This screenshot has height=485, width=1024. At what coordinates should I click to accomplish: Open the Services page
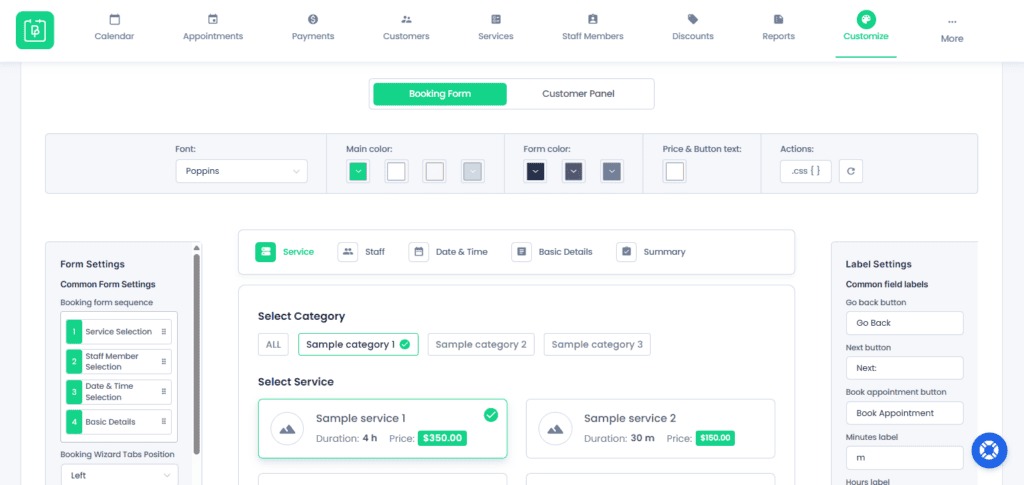tap(496, 28)
